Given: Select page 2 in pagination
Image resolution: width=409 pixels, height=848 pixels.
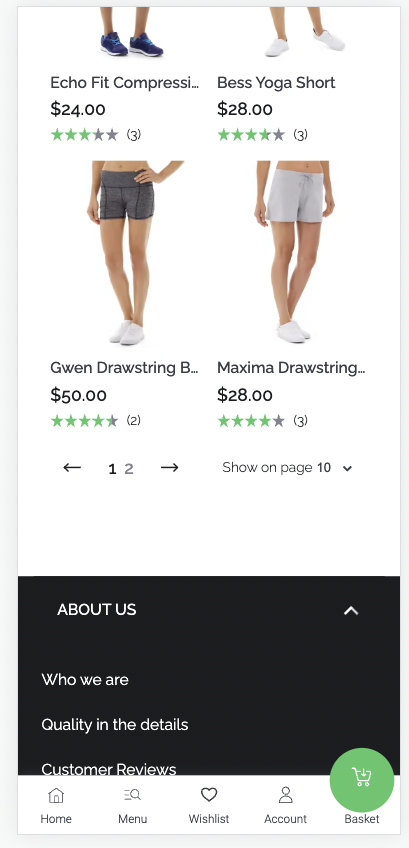Looking at the screenshot, I should point(129,469).
